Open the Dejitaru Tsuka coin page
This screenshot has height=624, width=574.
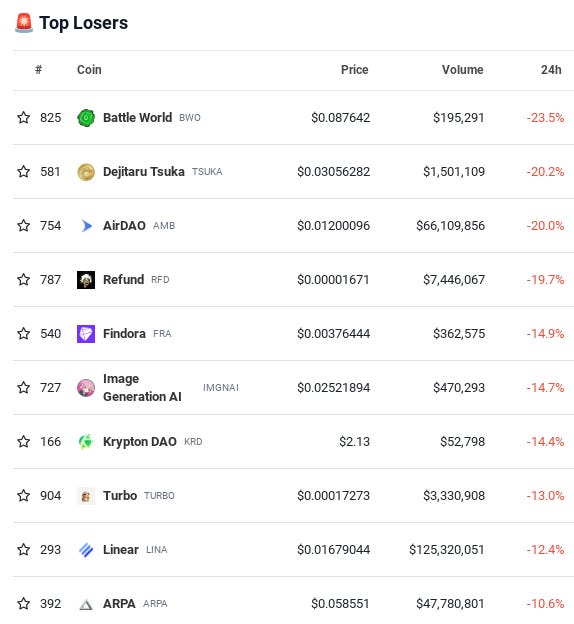pos(144,172)
